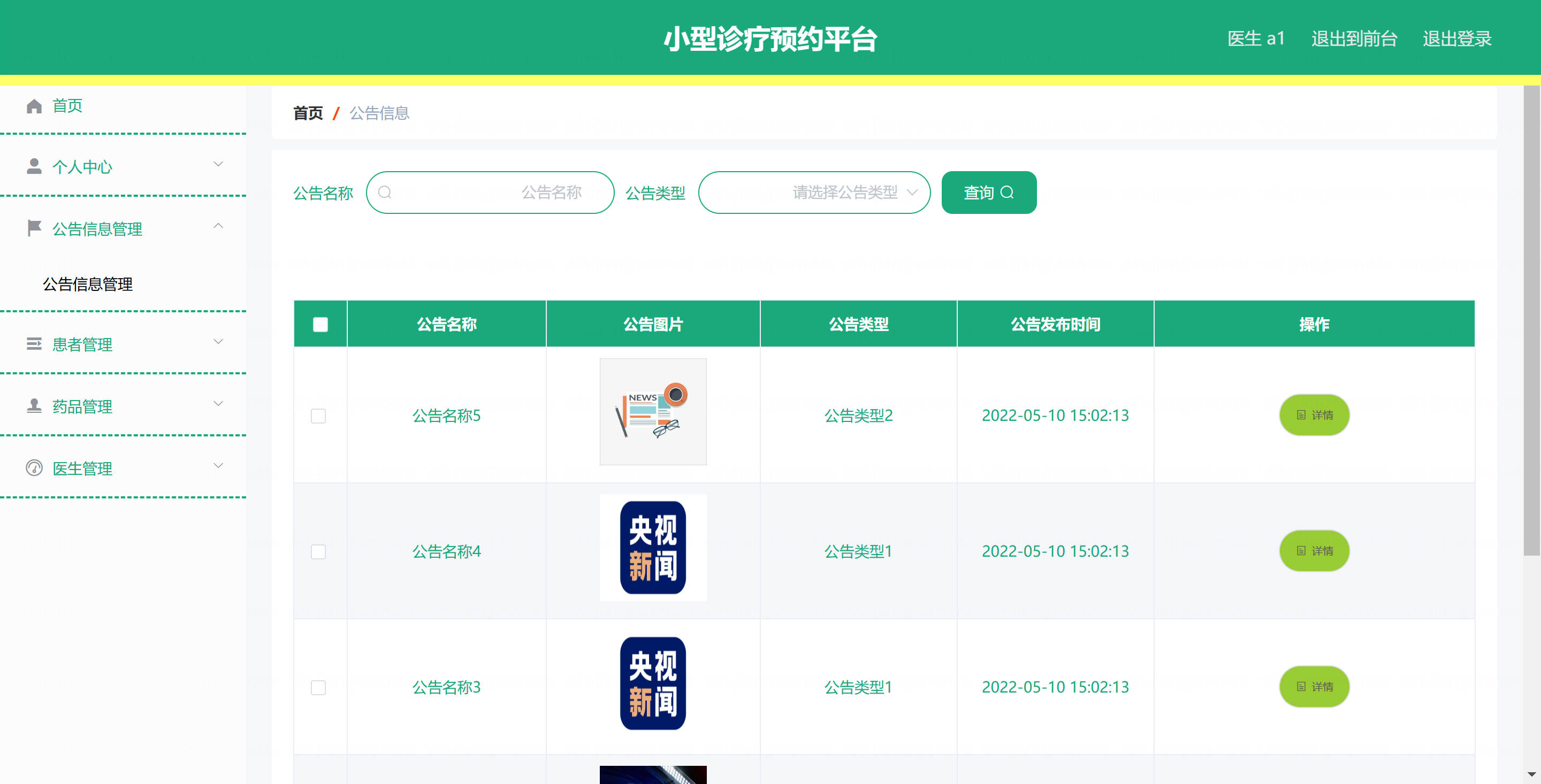
Task: Click the 首页 breadcrumb link
Action: pos(308,113)
